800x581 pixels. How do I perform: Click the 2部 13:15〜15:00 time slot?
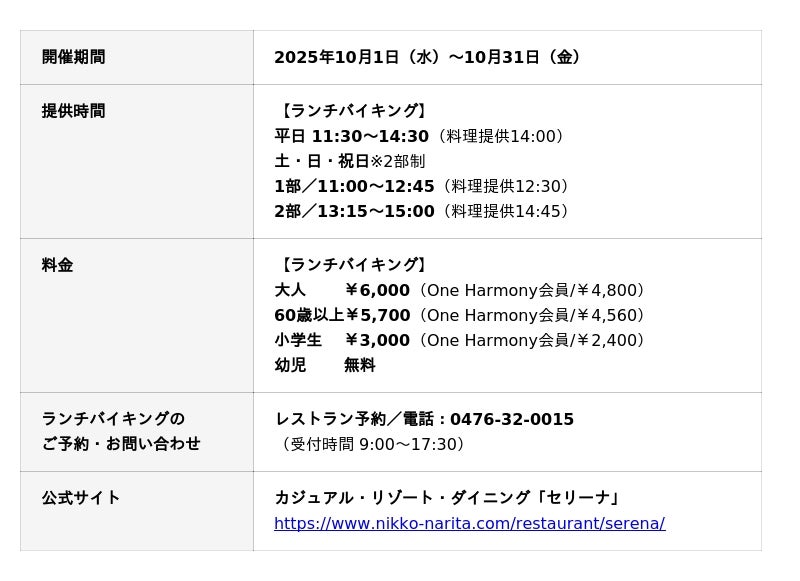(x=354, y=211)
